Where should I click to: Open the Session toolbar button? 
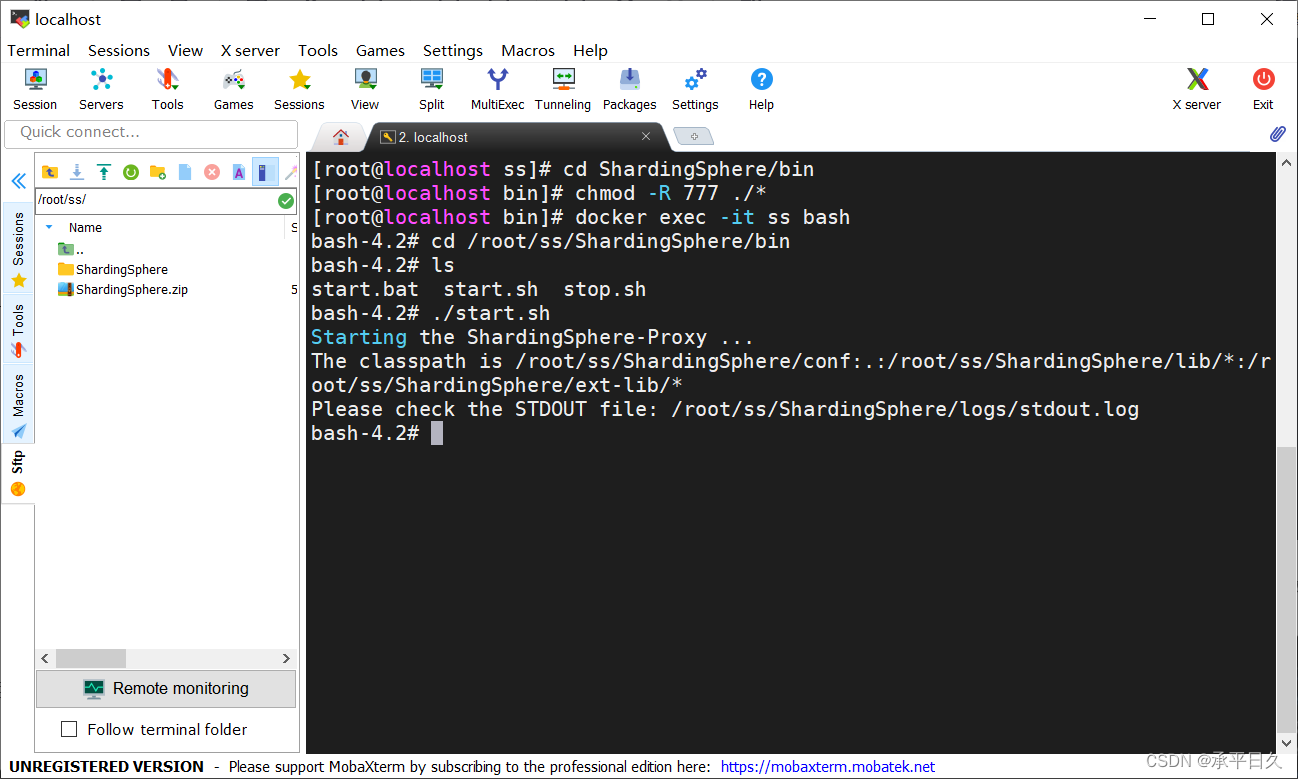pyautogui.click(x=35, y=89)
